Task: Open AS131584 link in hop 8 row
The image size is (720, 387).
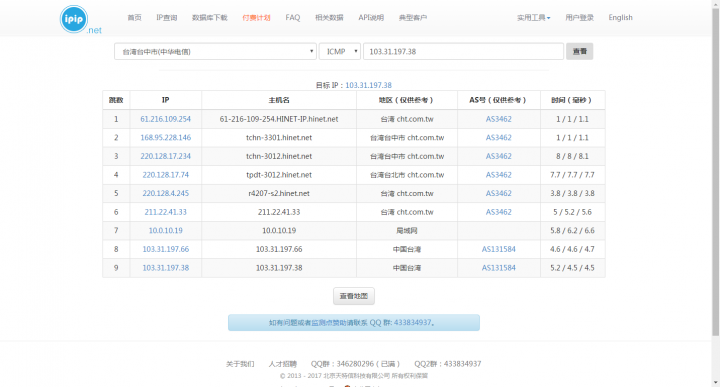Action: pos(499,249)
